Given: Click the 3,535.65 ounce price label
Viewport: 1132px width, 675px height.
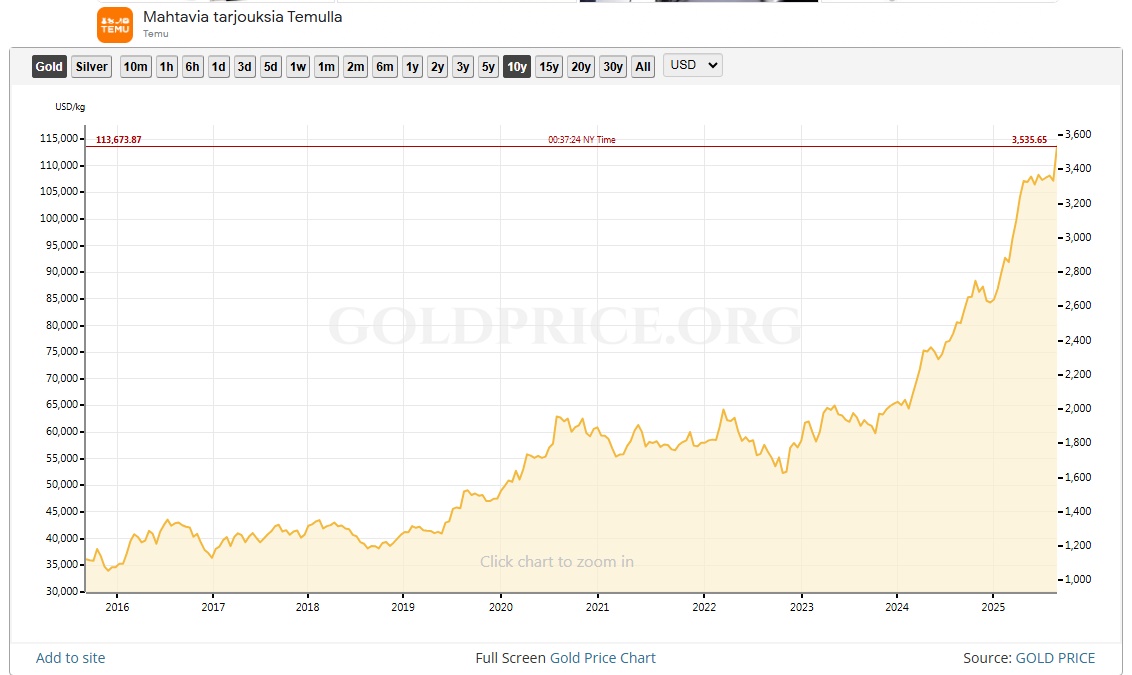Looking at the screenshot, I should (x=1029, y=139).
